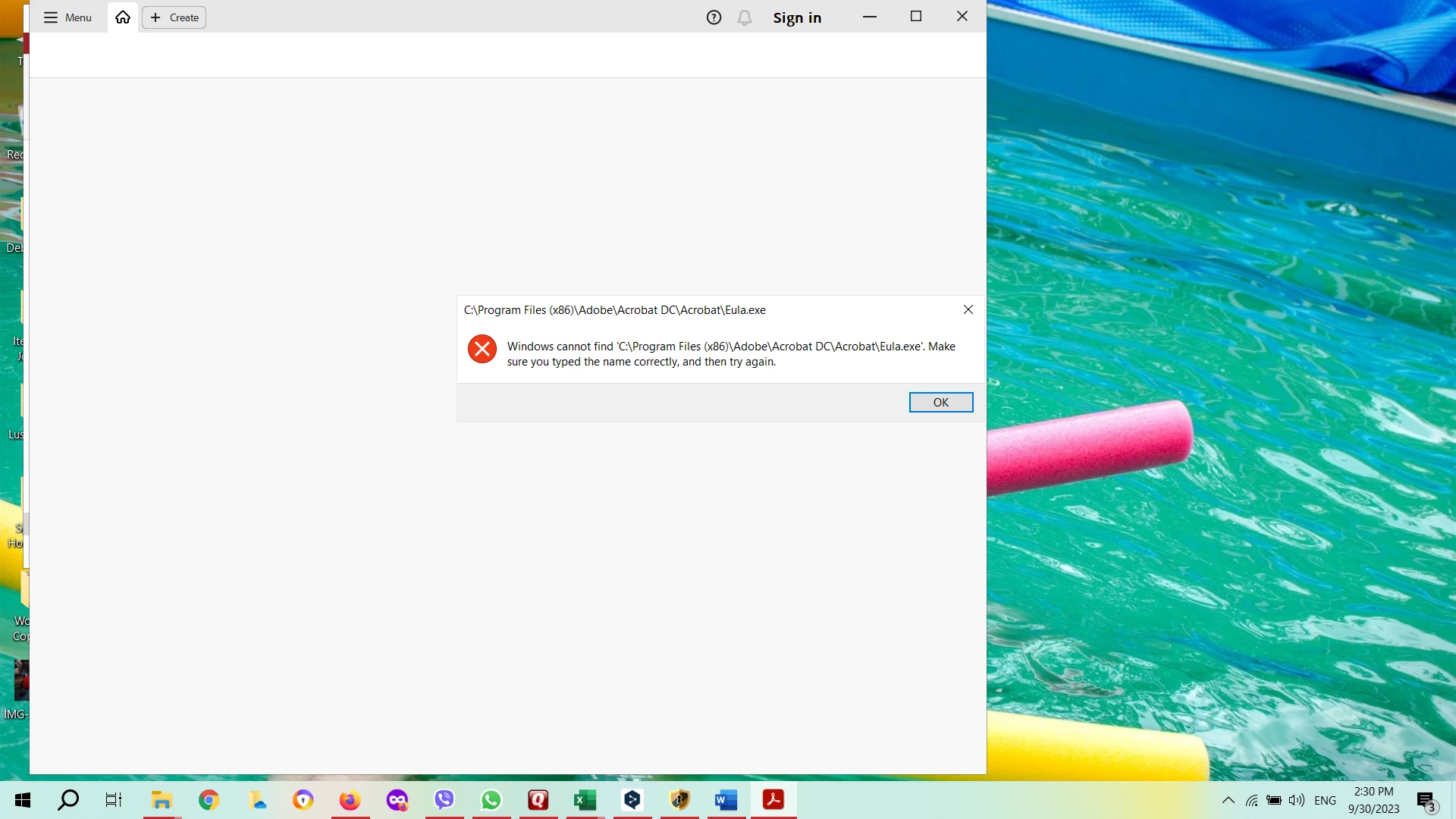The width and height of the screenshot is (1456, 819).
Task: Go to Acrobat Home tab
Action: 123,17
